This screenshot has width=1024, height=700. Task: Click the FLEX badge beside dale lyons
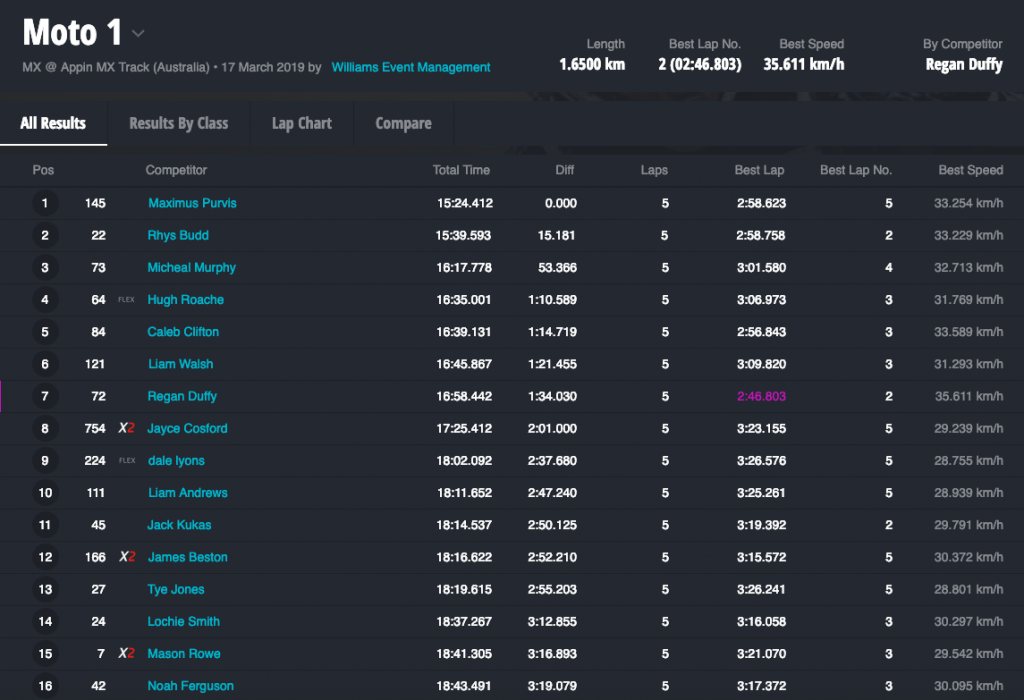[126, 461]
